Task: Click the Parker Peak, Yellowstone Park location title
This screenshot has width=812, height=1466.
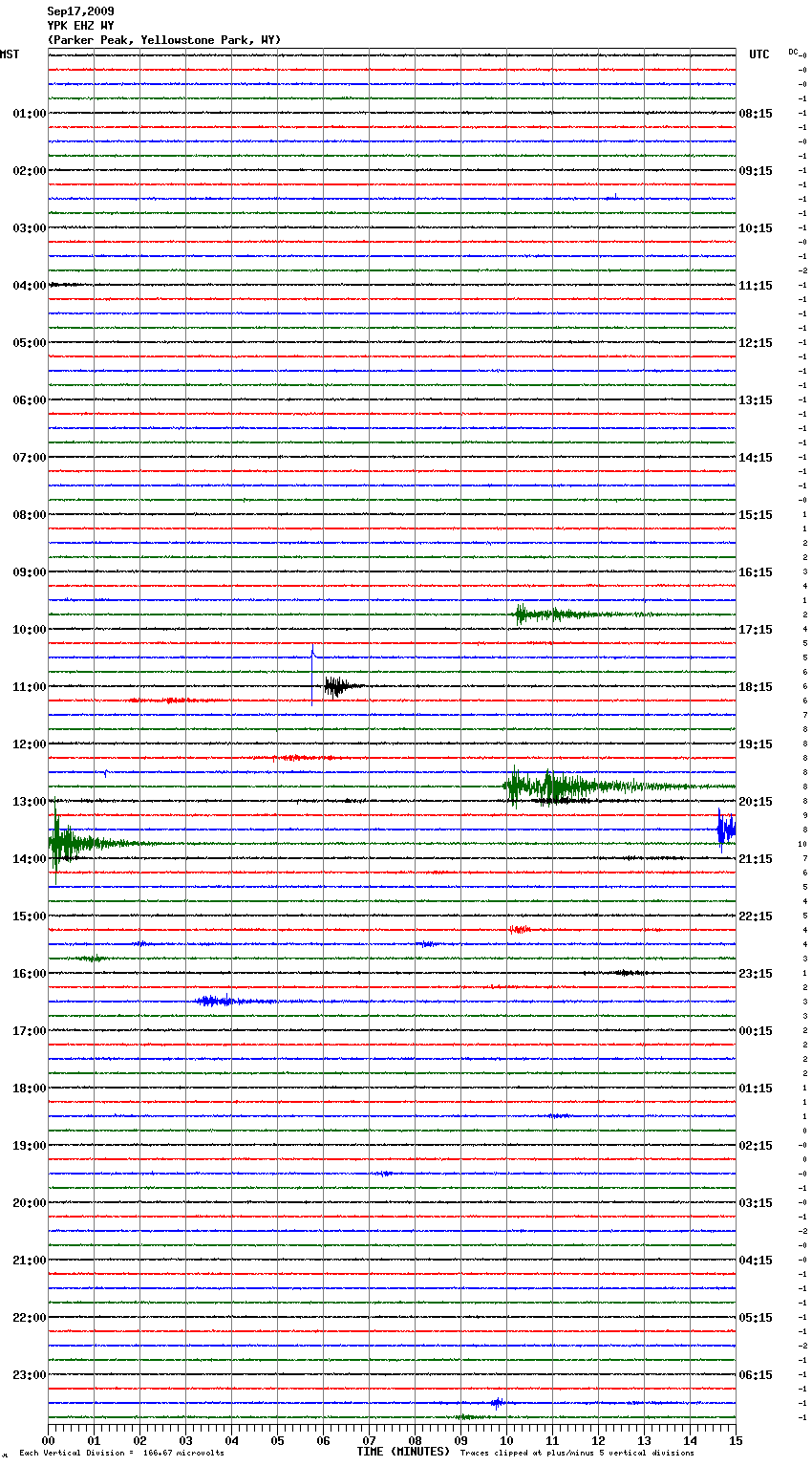Action: click(x=164, y=40)
